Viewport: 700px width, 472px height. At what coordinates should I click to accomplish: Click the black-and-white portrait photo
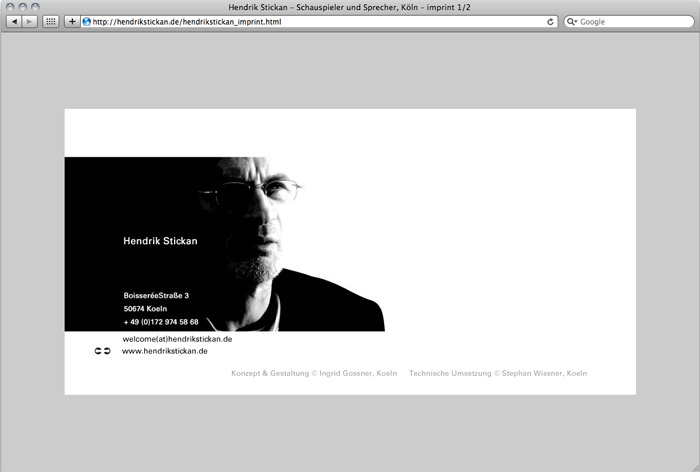(225, 244)
